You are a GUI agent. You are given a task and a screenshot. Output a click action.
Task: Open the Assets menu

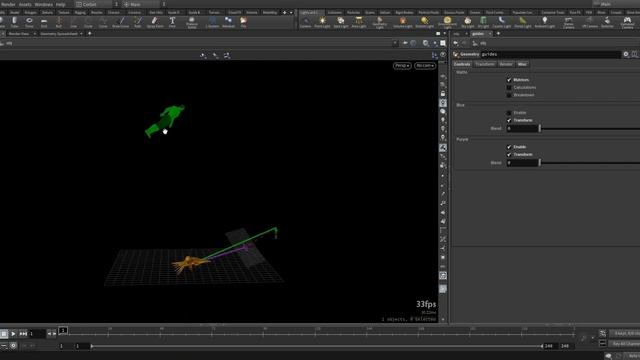pyautogui.click(x=25, y=4)
